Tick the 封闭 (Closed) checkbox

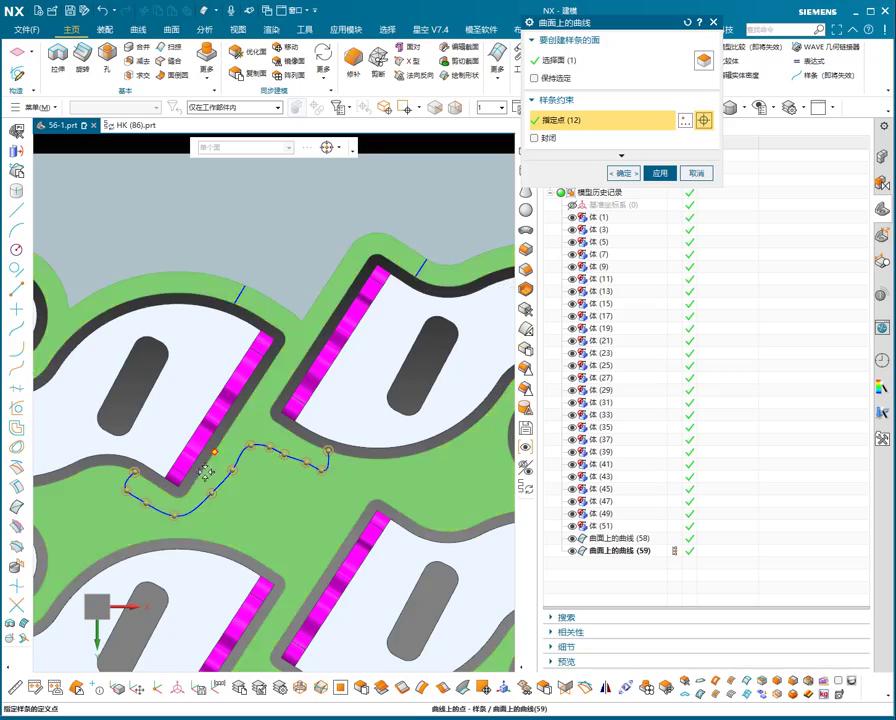coord(534,138)
